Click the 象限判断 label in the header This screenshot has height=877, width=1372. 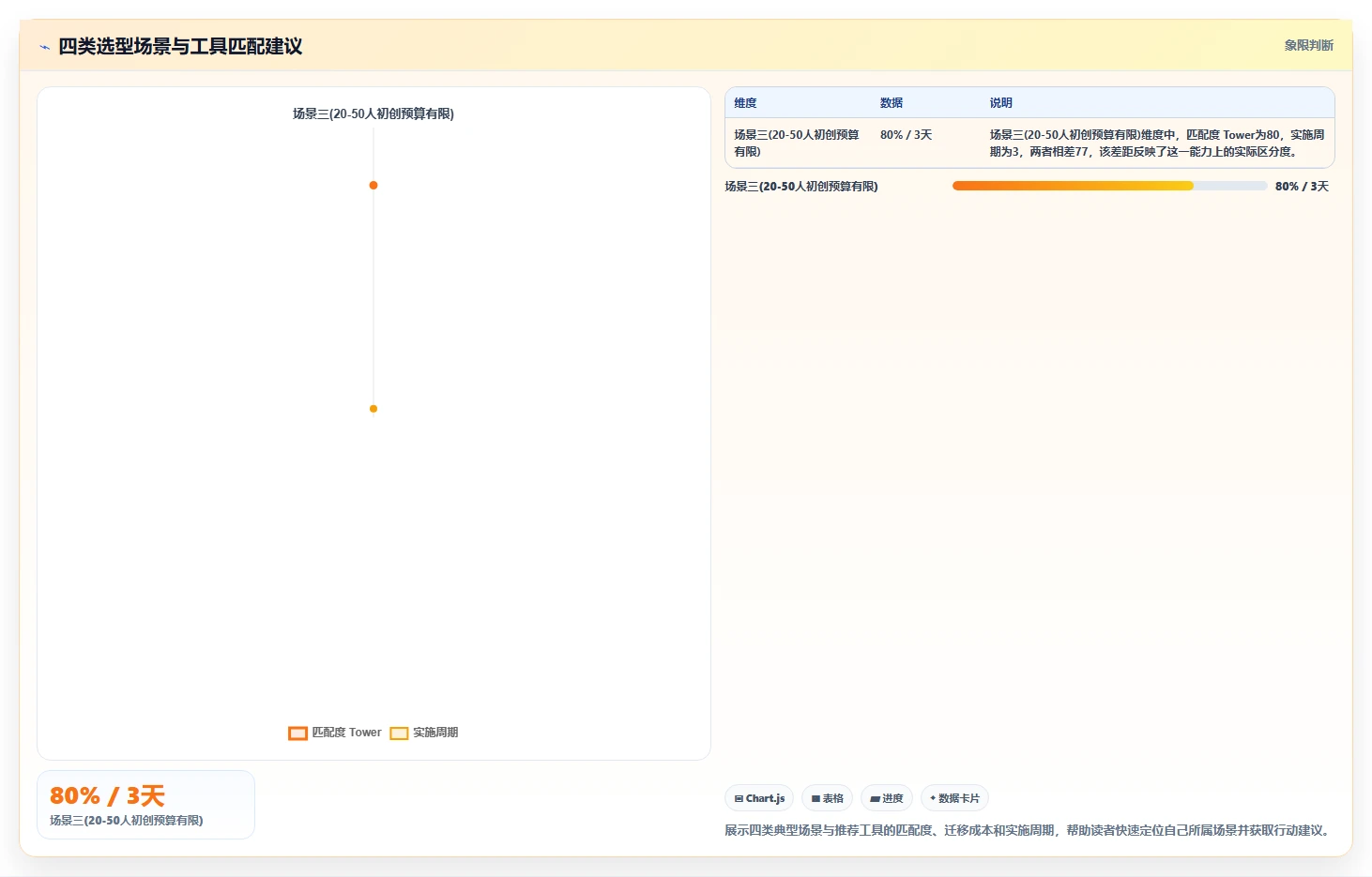pyautogui.click(x=1309, y=45)
